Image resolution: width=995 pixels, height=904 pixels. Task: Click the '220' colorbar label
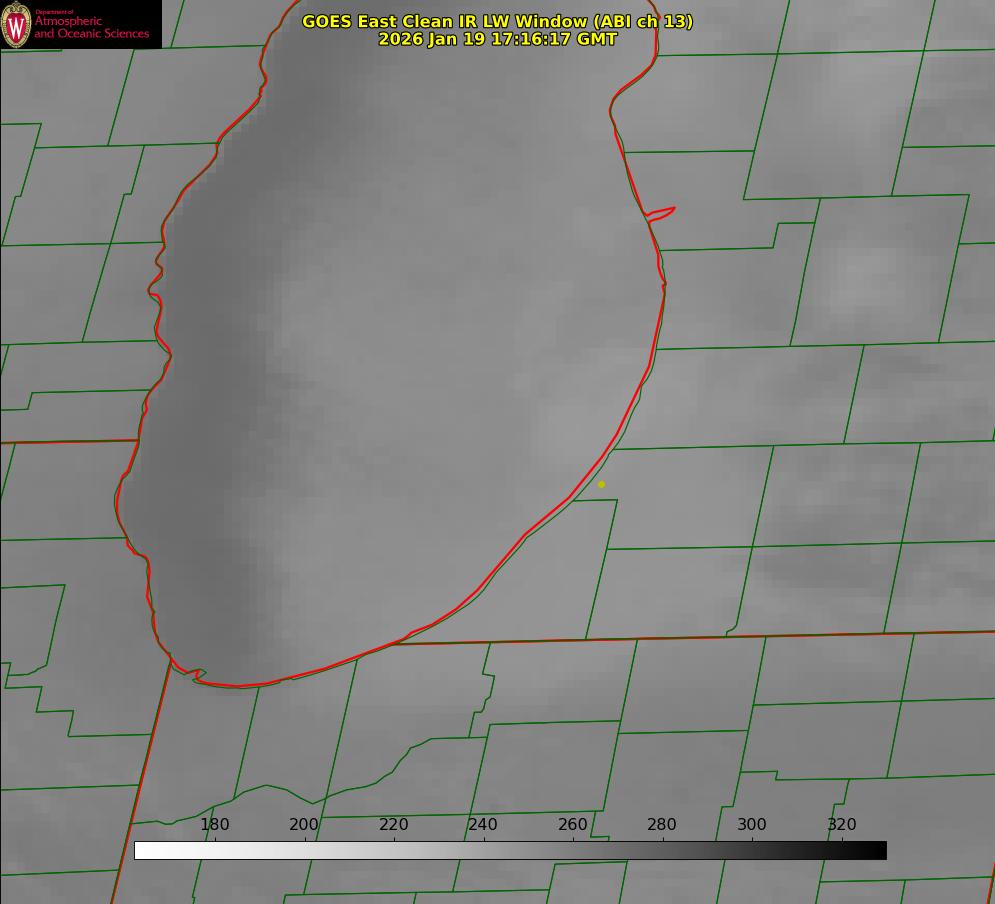point(393,824)
